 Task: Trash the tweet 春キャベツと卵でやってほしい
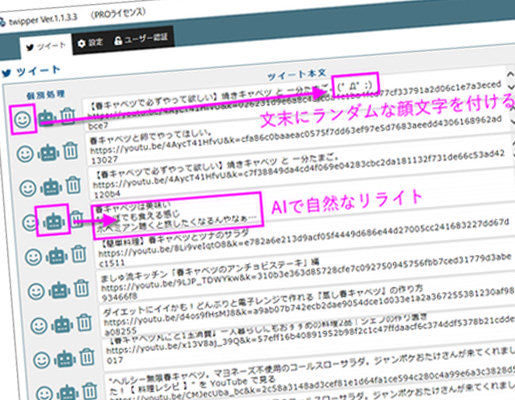coord(71,151)
